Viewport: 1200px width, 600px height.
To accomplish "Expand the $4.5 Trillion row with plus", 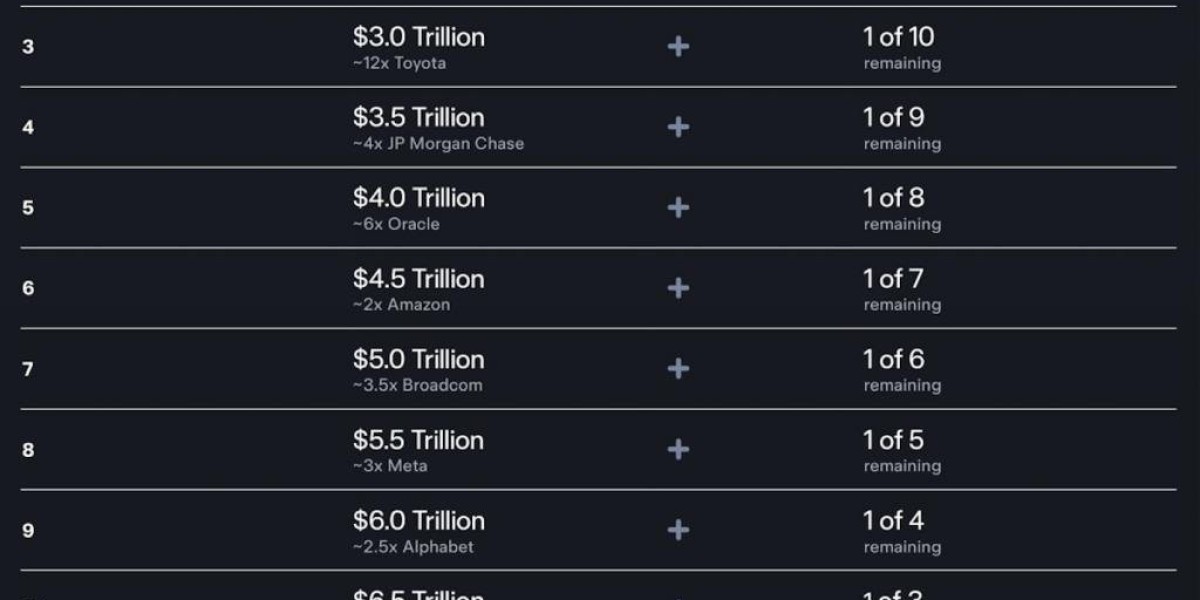I will [x=678, y=288].
